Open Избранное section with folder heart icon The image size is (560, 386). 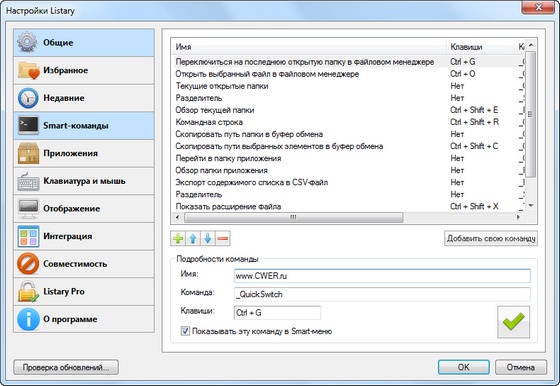(84, 70)
